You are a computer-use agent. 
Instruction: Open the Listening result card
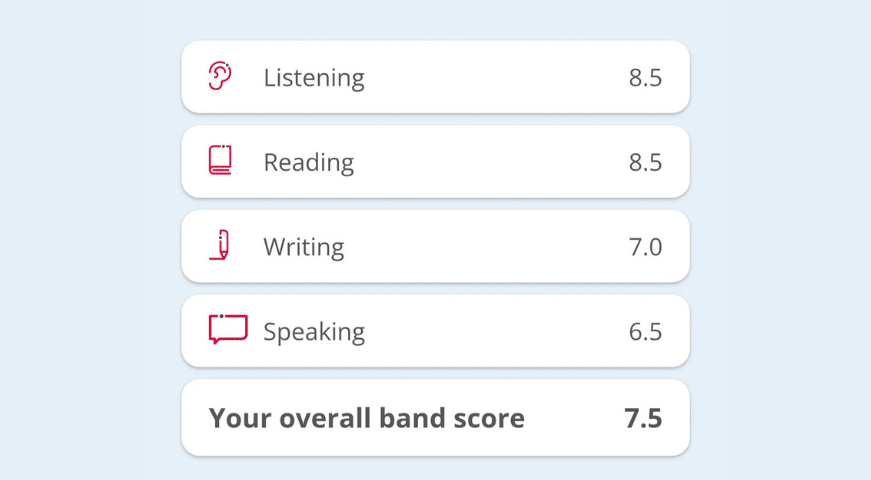(x=480, y=78)
